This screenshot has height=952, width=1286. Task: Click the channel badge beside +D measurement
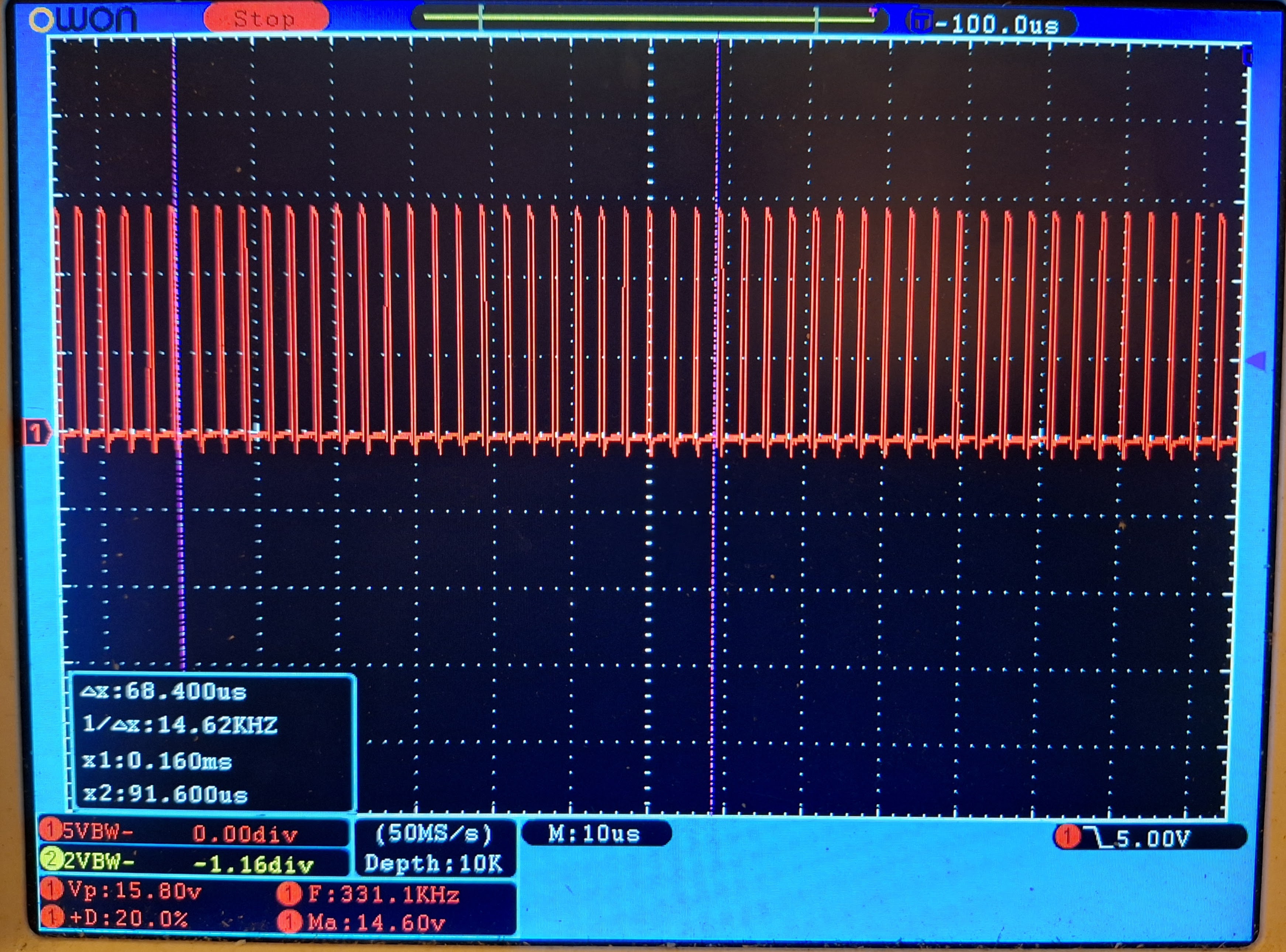(x=51, y=917)
